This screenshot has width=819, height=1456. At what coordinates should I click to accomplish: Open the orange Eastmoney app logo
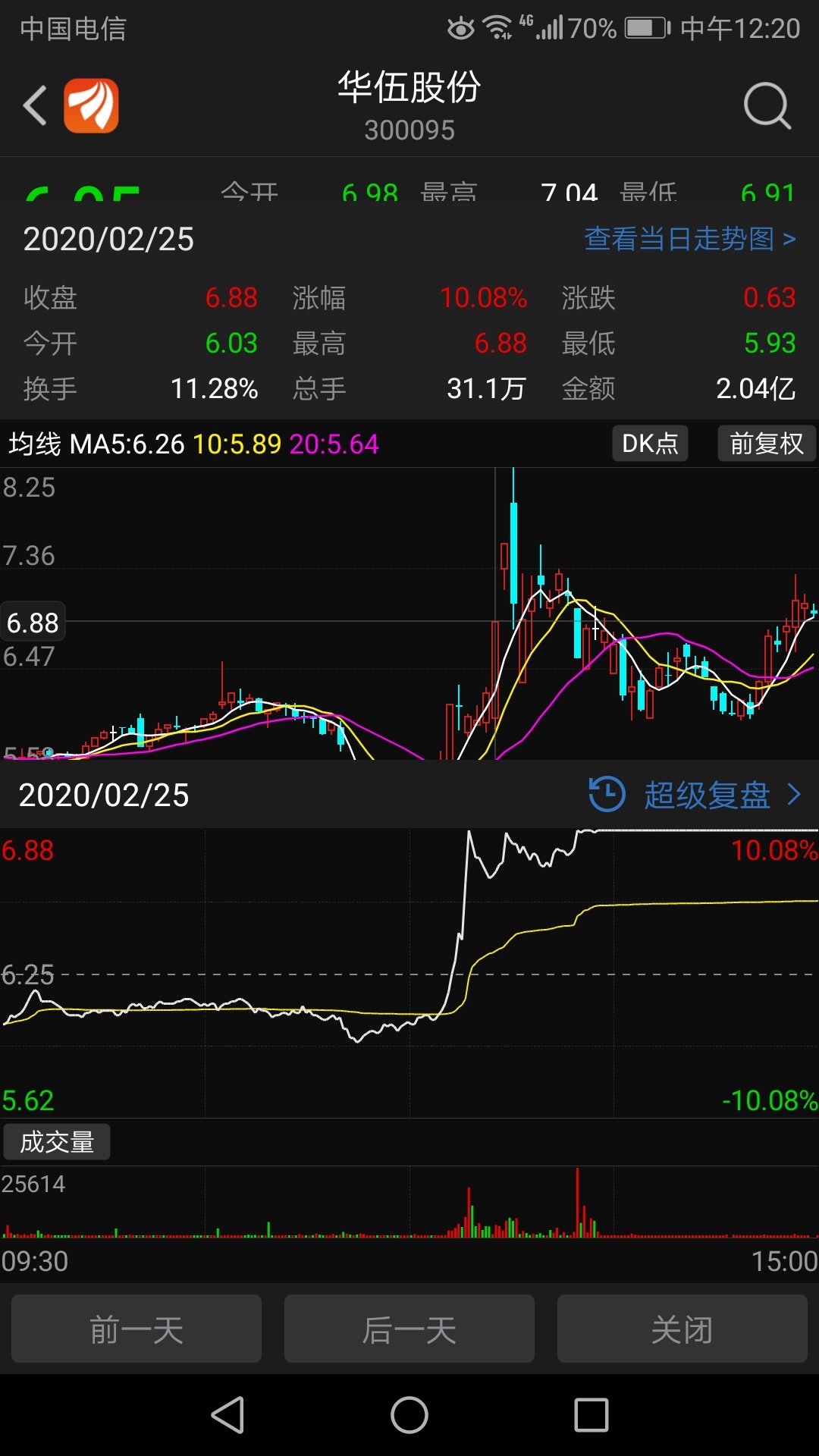(91, 105)
